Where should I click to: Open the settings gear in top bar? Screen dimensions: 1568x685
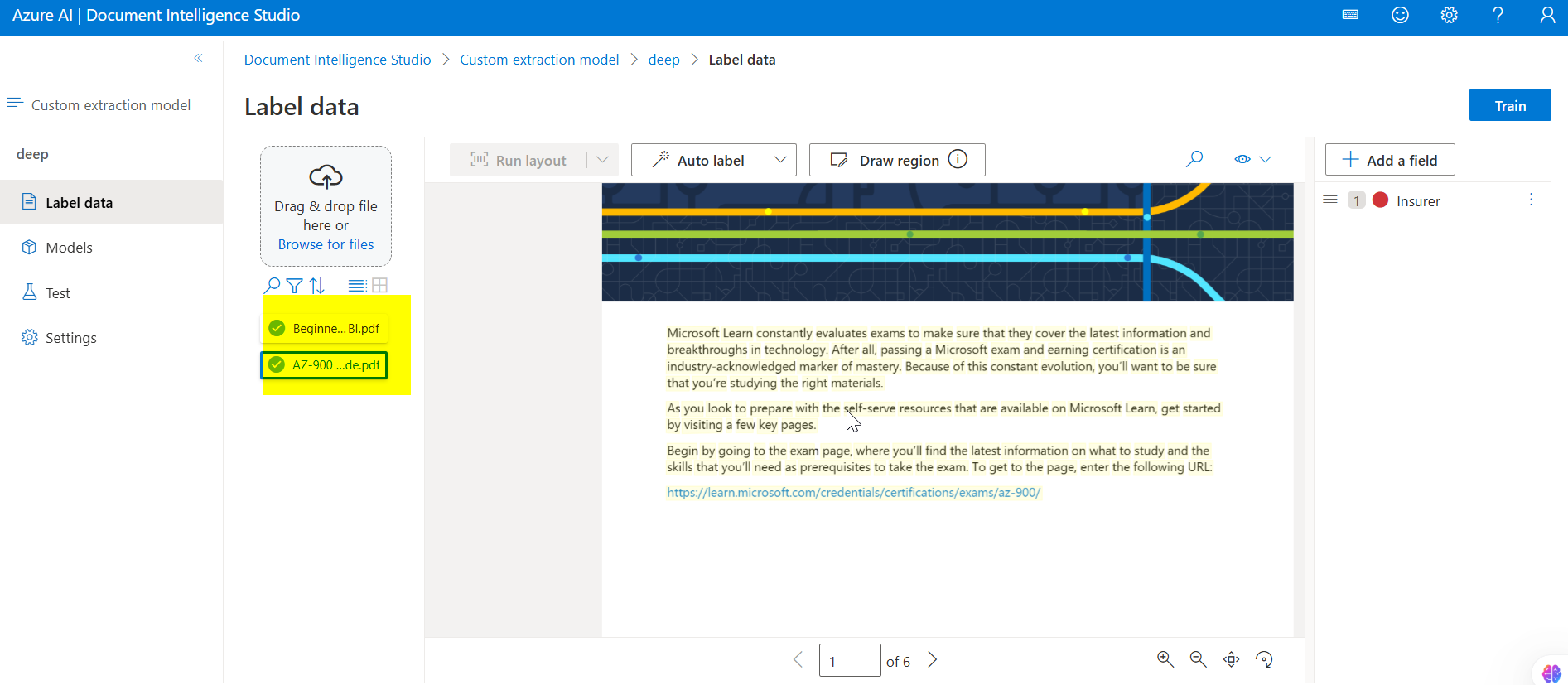point(1449,15)
